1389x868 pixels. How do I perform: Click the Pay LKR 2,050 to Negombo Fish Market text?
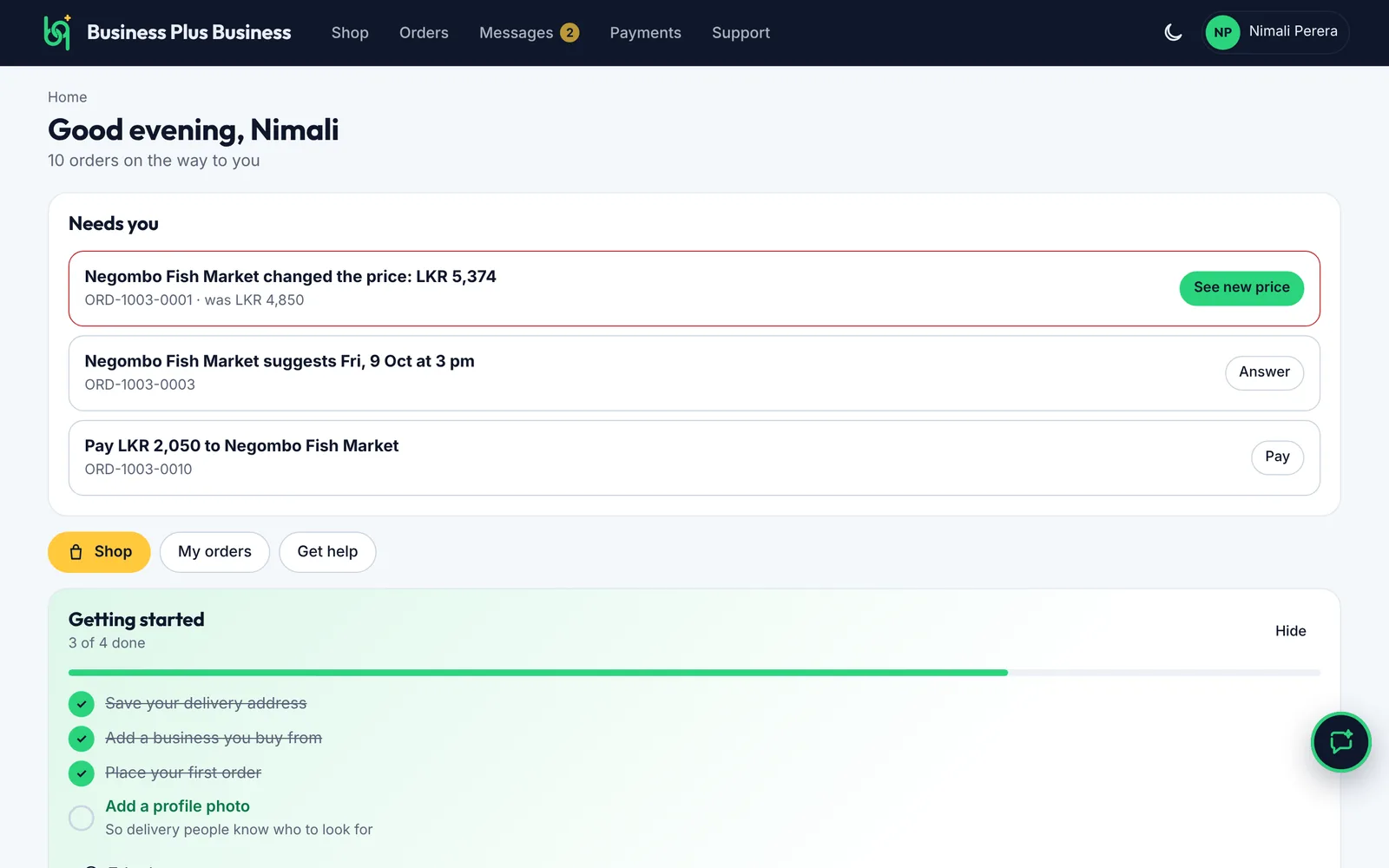241,446
